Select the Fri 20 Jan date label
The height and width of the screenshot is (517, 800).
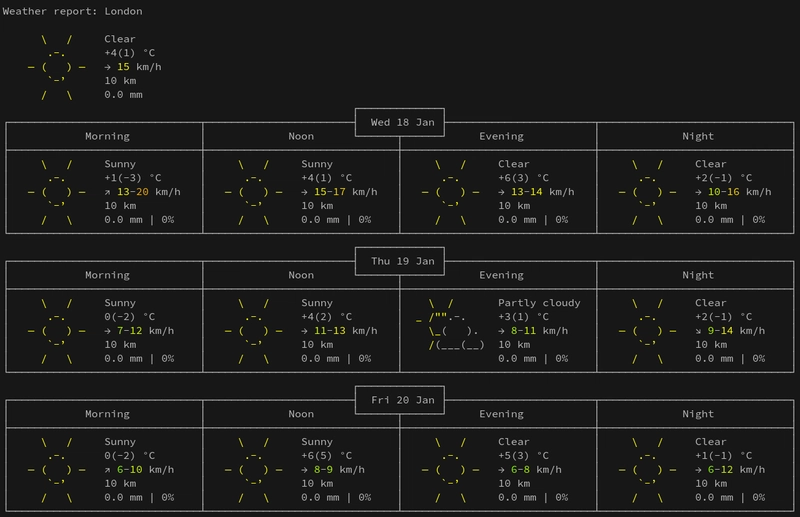[402, 400]
